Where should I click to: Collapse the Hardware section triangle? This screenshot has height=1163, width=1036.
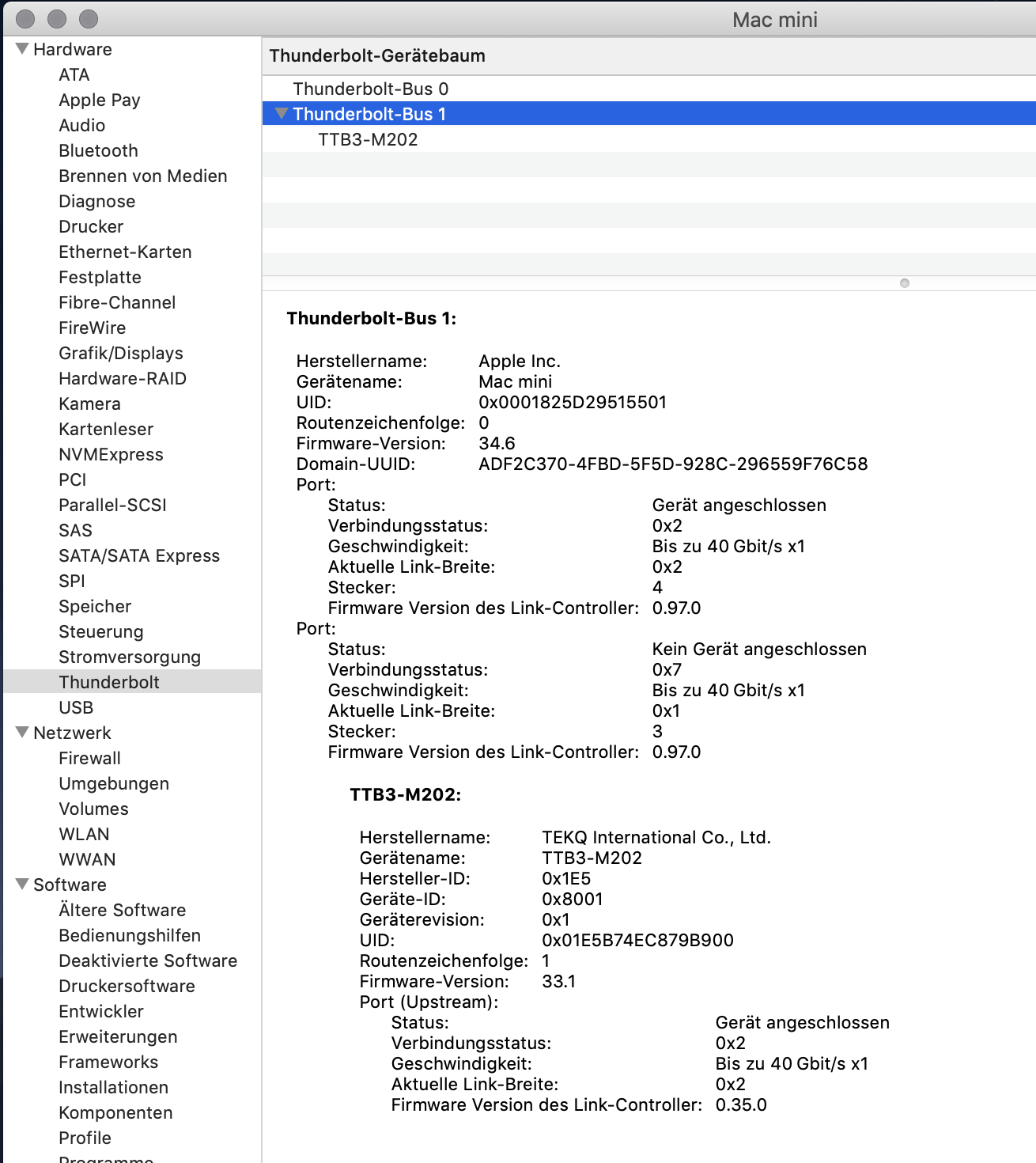[22, 49]
